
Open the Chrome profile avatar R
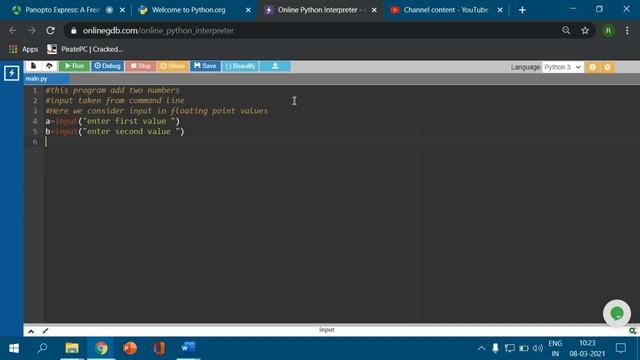[608, 31]
